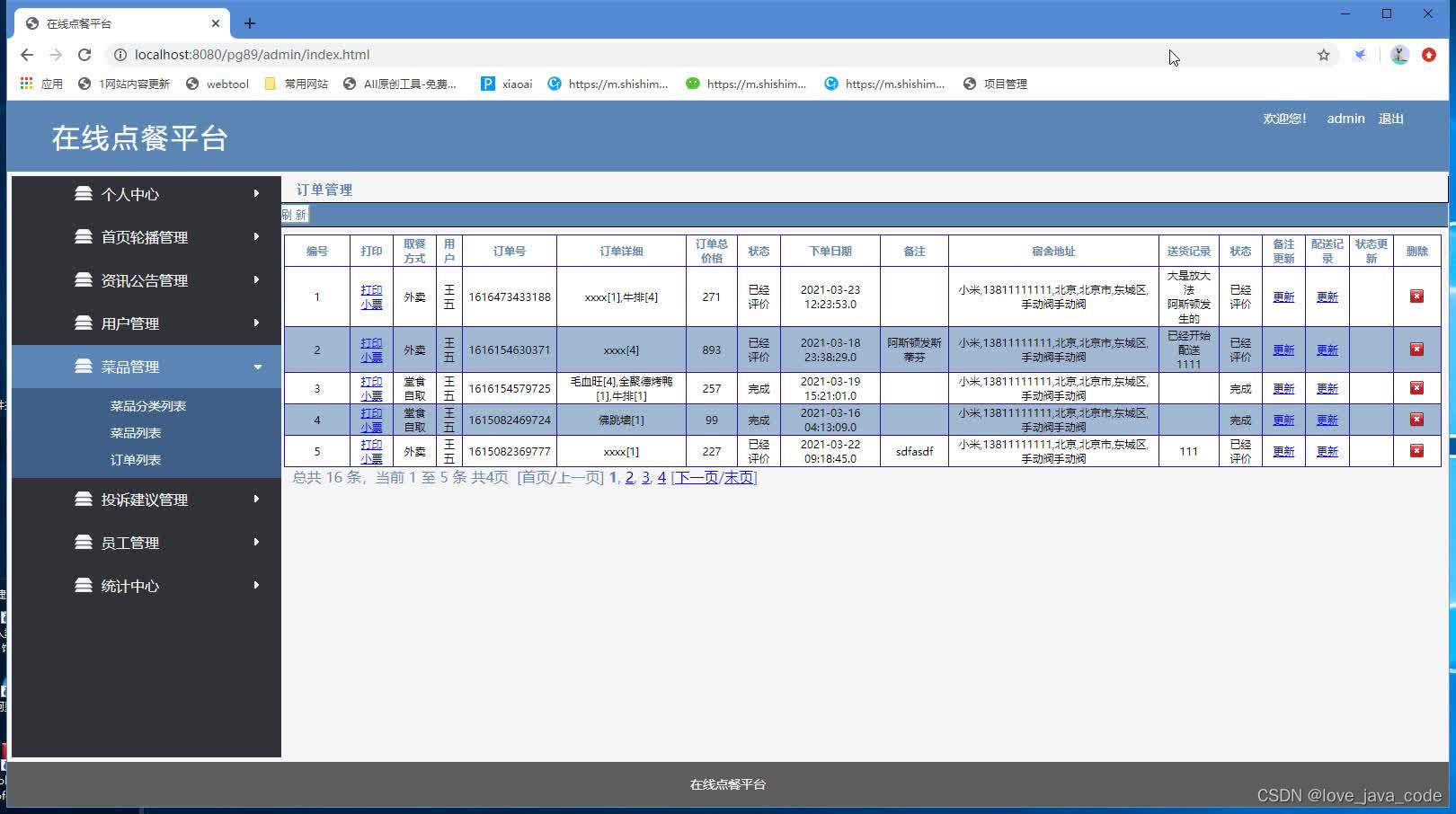Reload the page with the refresh icon
The image size is (1456, 814).
coord(84,55)
